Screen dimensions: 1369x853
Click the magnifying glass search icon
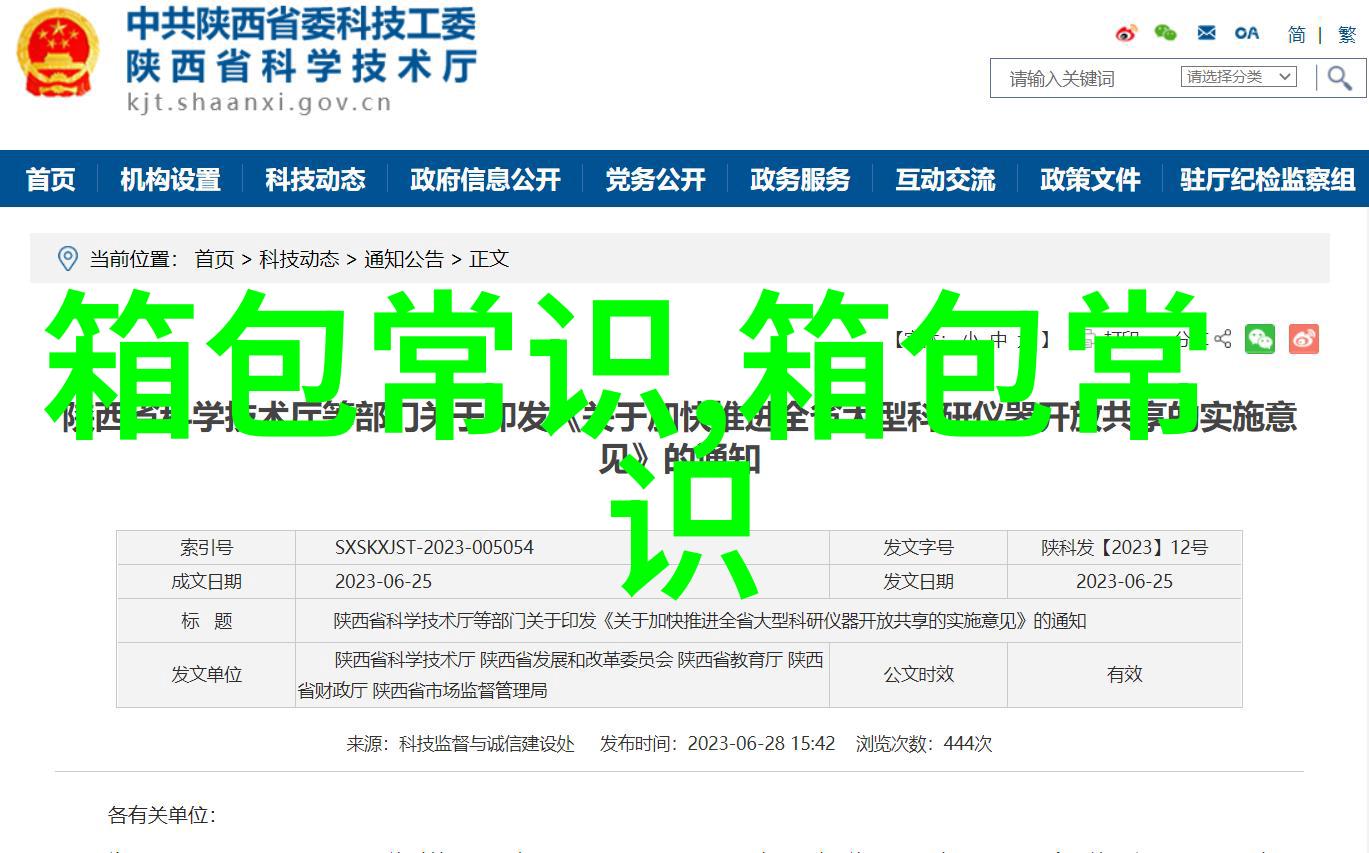[1339, 78]
